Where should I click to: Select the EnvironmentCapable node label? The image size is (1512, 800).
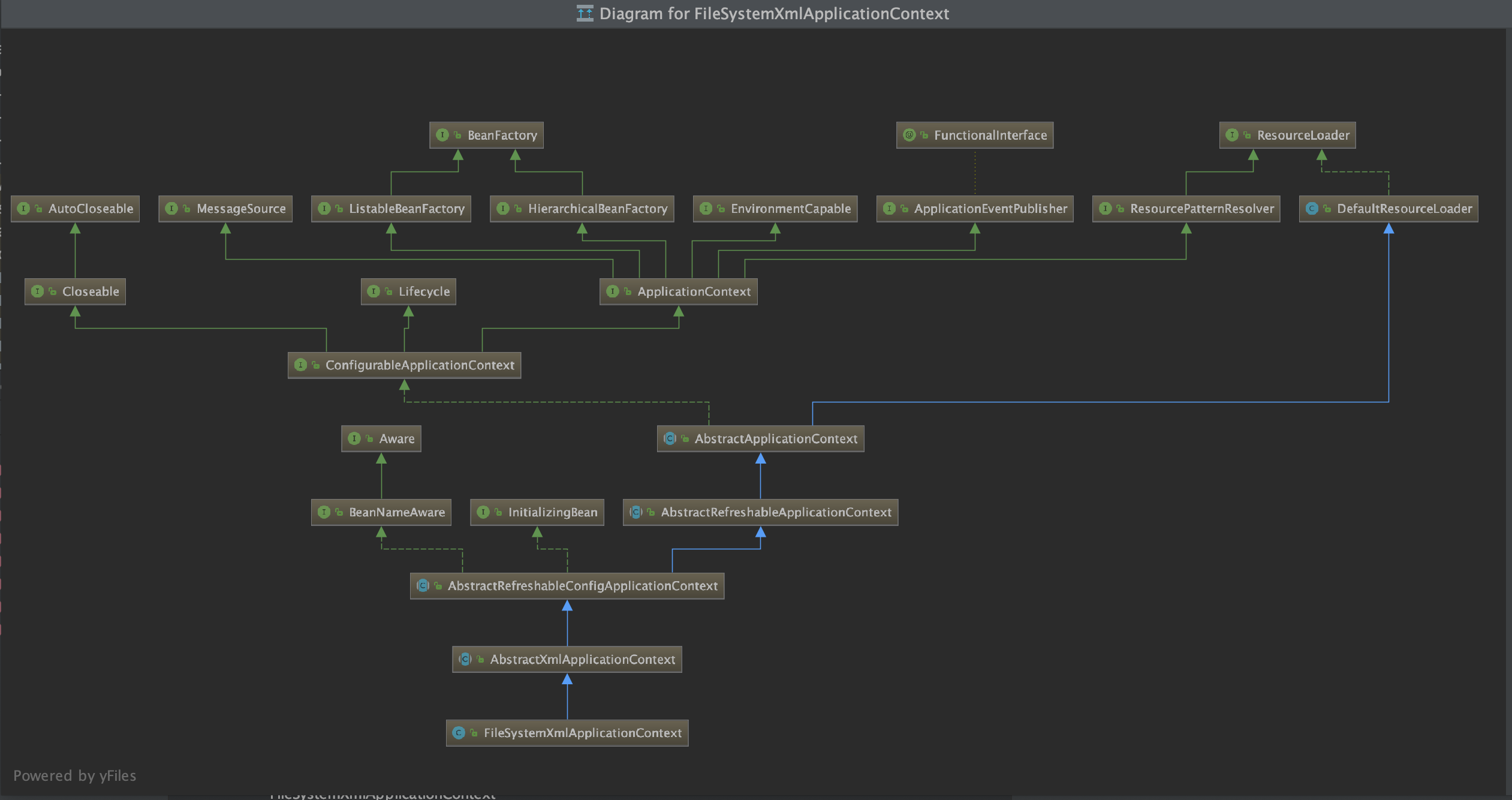tap(791, 209)
